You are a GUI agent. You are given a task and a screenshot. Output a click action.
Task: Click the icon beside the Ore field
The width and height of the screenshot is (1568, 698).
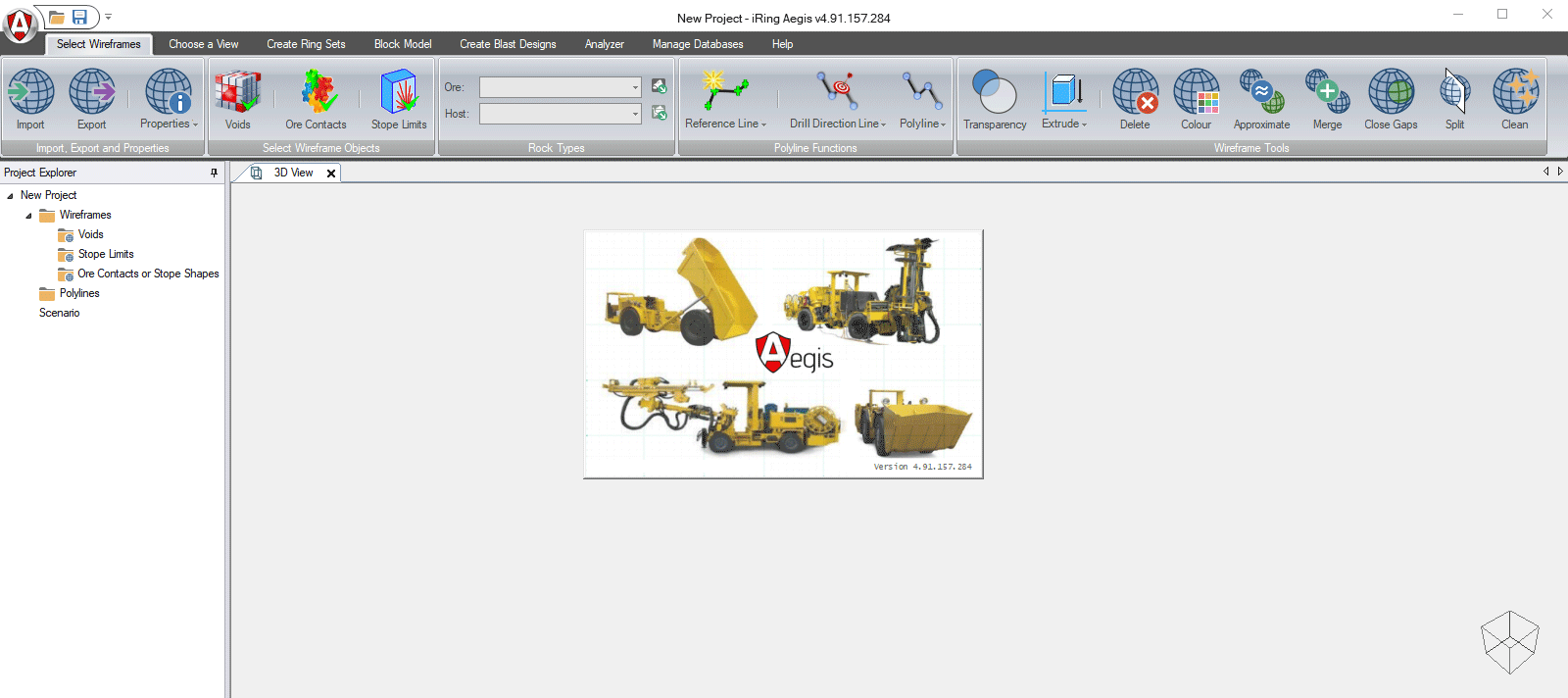coord(660,86)
